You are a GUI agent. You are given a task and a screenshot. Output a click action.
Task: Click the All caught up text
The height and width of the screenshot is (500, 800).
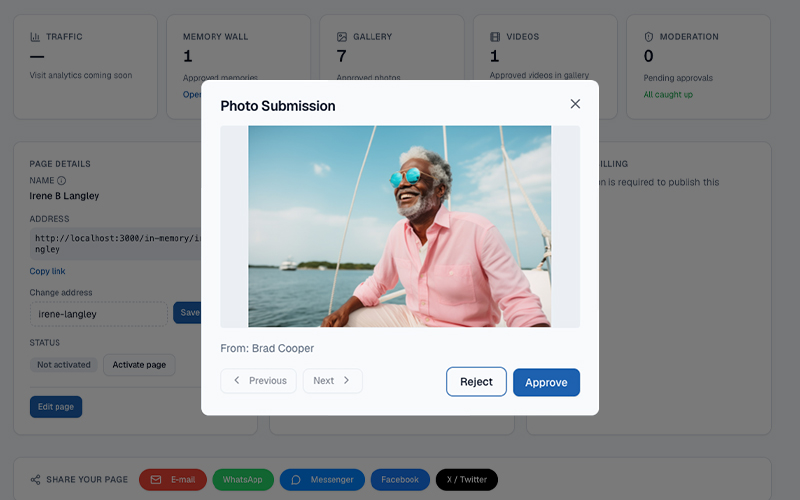pyautogui.click(x=668, y=94)
